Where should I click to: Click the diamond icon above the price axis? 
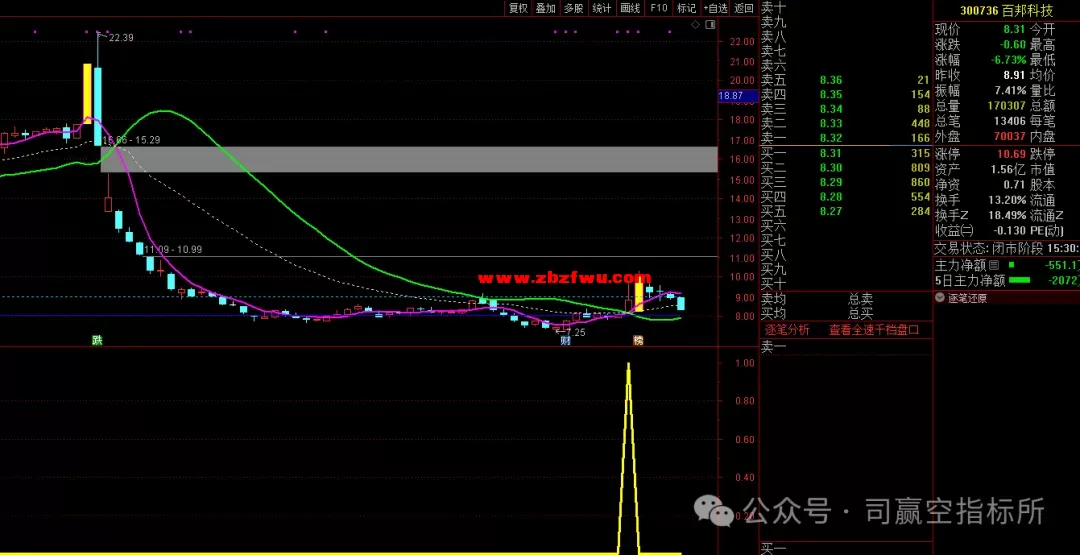click(696, 25)
